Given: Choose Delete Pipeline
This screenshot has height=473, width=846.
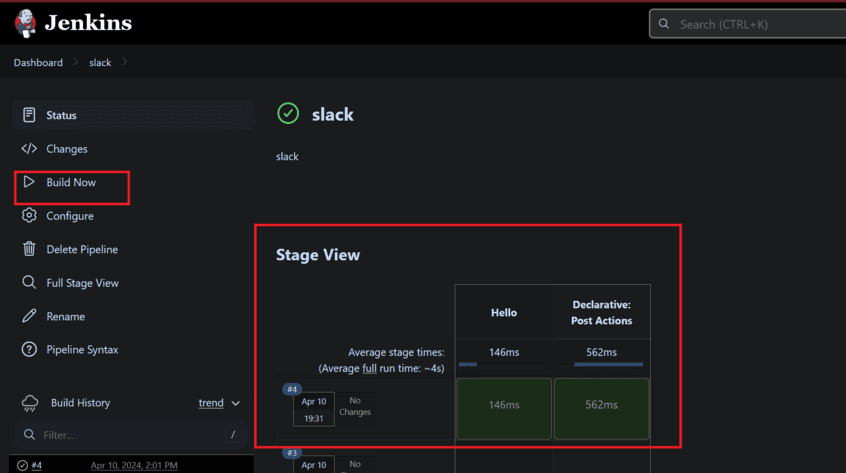Looking at the screenshot, I should [82, 249].
